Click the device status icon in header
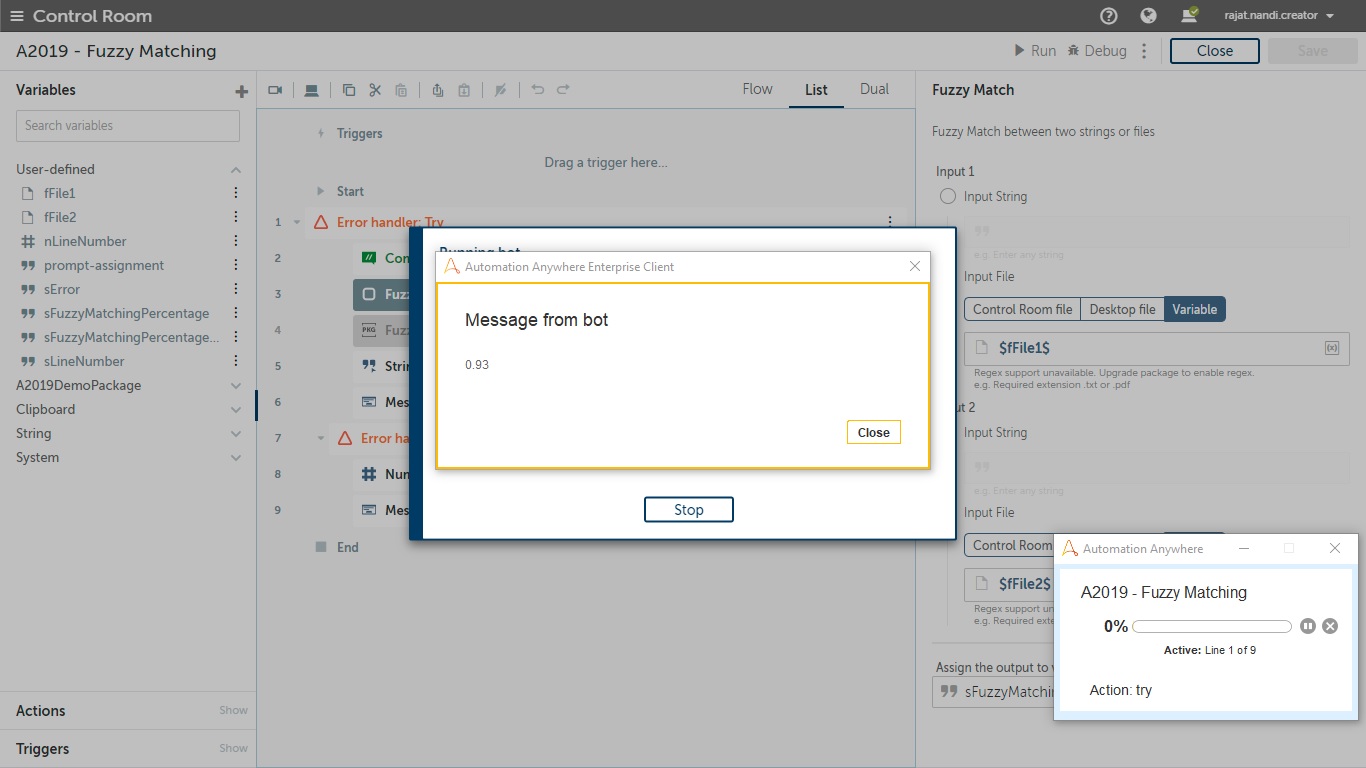 [x=1188, y=16]
